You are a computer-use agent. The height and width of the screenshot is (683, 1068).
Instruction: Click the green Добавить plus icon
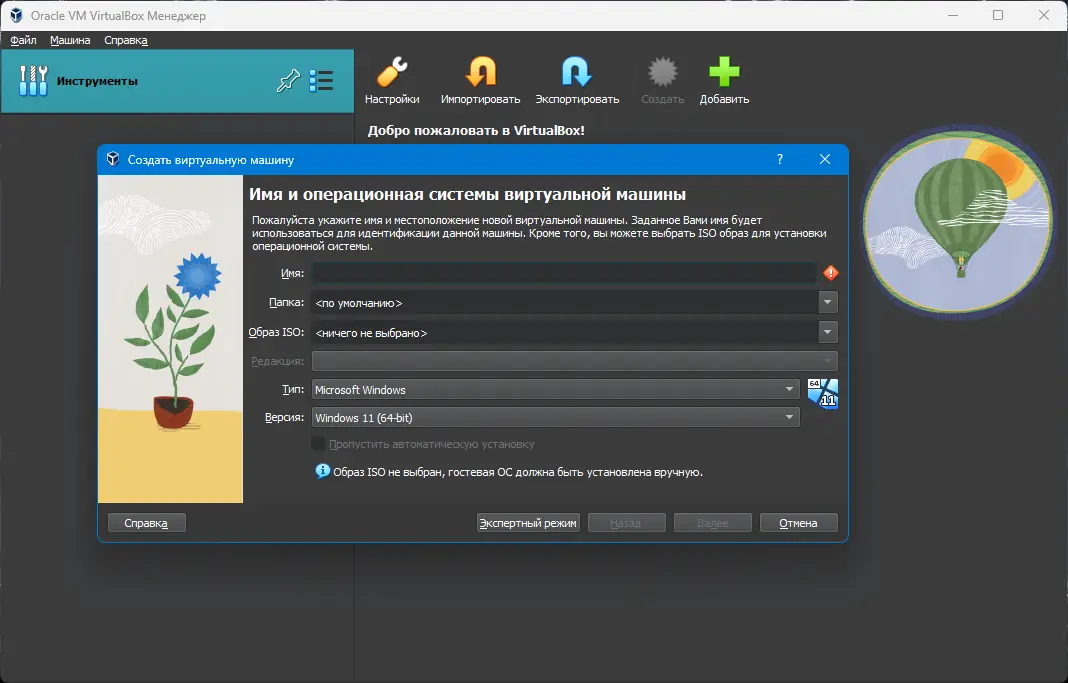pos(724,72)
